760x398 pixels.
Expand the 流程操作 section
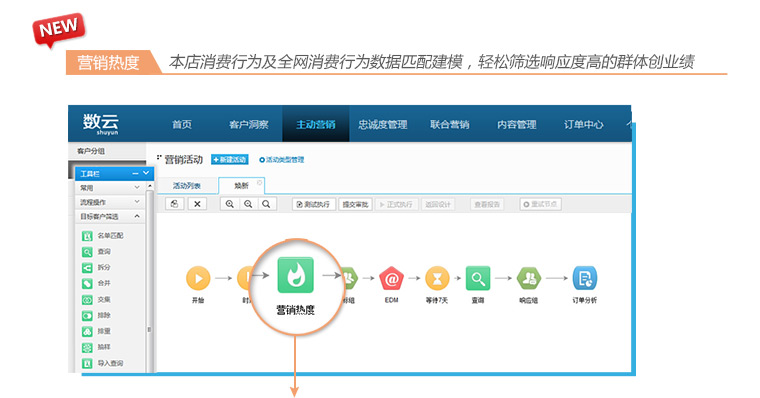click(x=110, y=202)
